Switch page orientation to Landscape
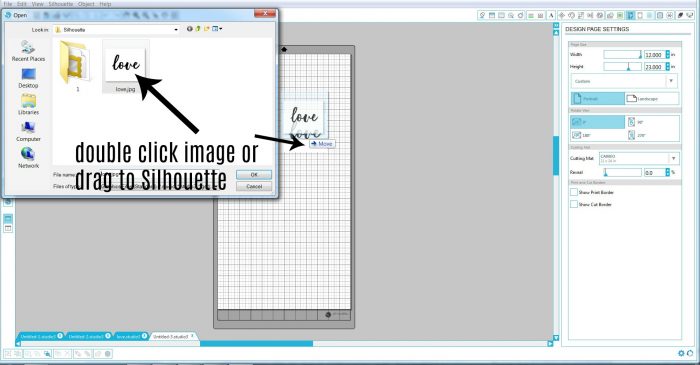 [651, 98]
